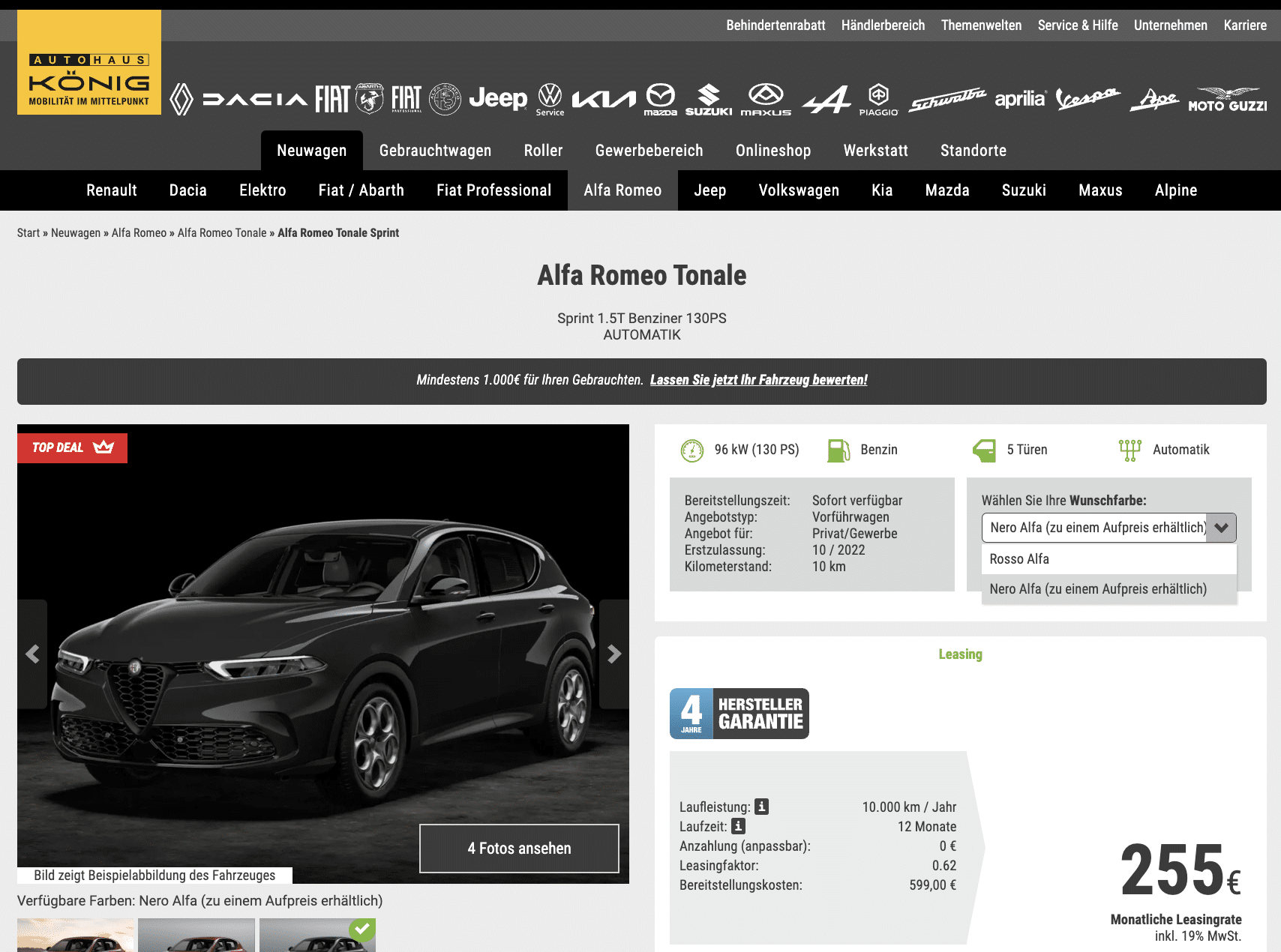Click the Alpine A-arrow logo
This screenshot has height=952, width=1281.
point(826,99)
